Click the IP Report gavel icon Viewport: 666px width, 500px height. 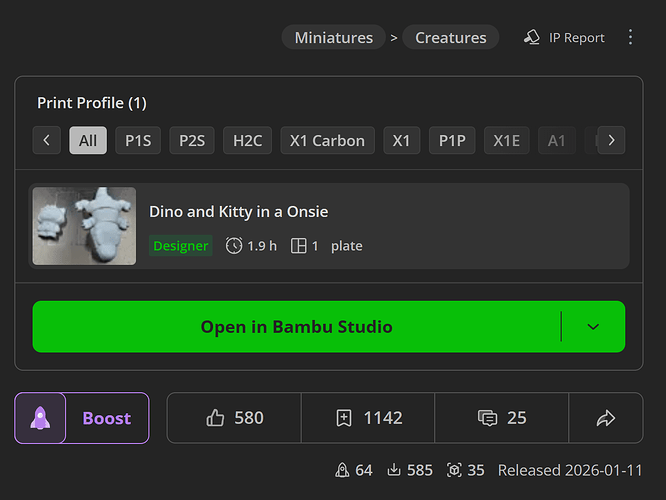click(531, 37)
